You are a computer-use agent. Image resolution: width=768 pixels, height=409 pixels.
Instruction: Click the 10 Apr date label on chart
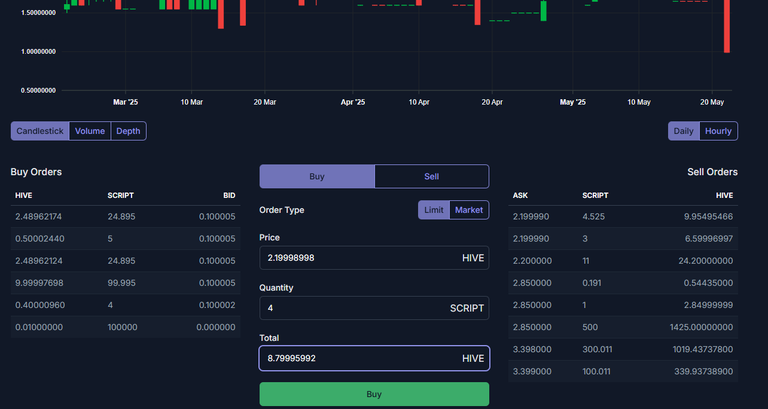tap(419, 102)
